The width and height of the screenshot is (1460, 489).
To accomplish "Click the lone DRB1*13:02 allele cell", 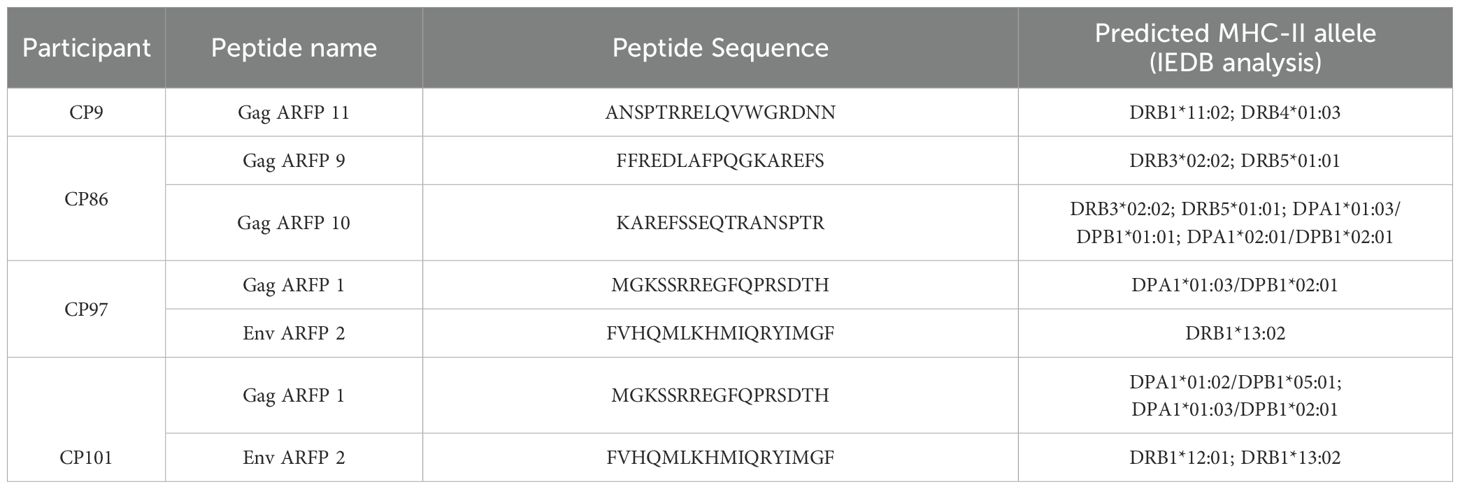I will 1235,333.
